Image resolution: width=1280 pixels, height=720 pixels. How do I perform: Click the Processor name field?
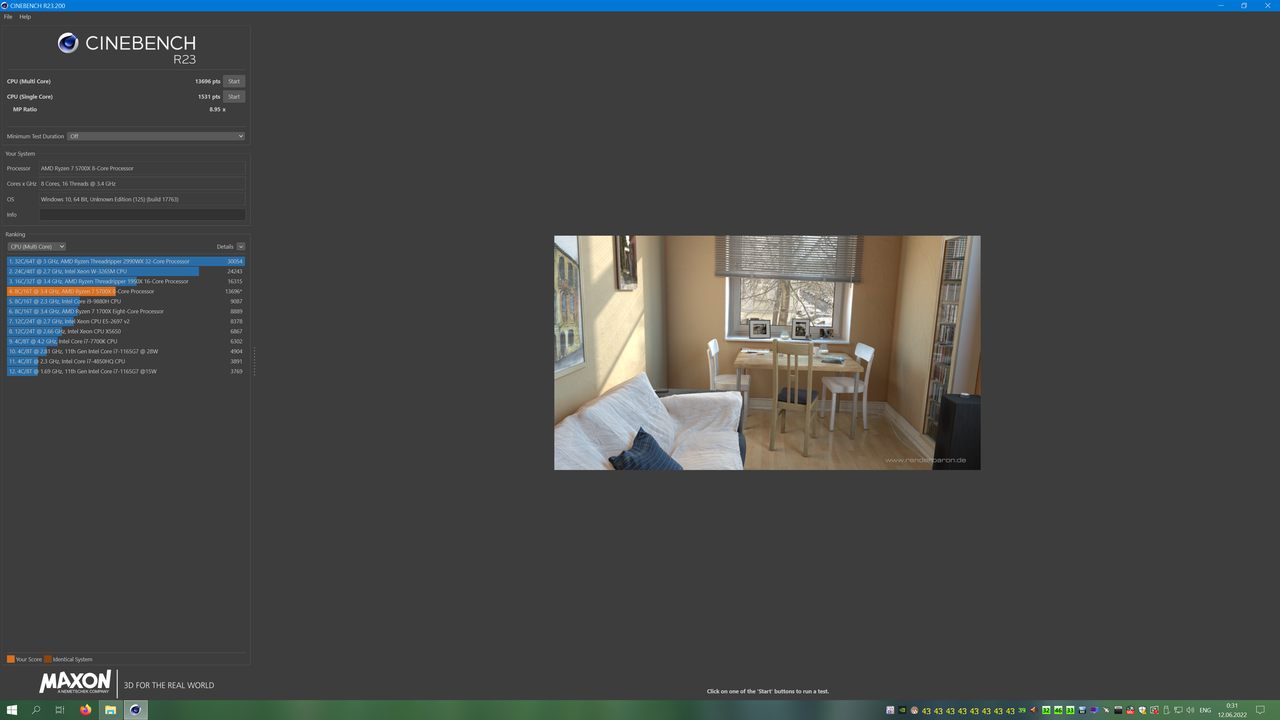tap(142, 168)
